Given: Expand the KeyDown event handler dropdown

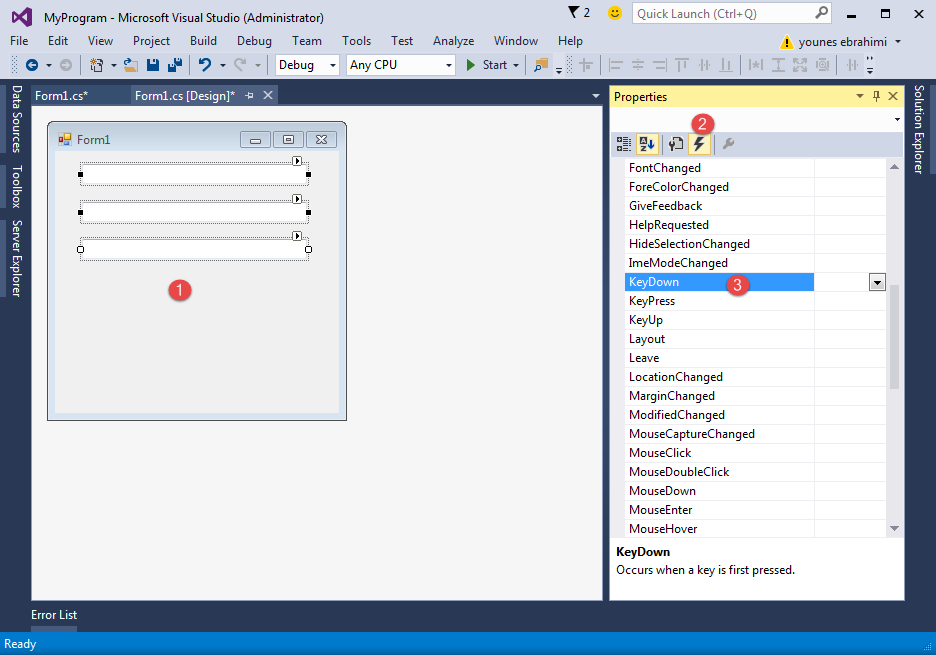Looking at the screenshot, I should 877,283.
